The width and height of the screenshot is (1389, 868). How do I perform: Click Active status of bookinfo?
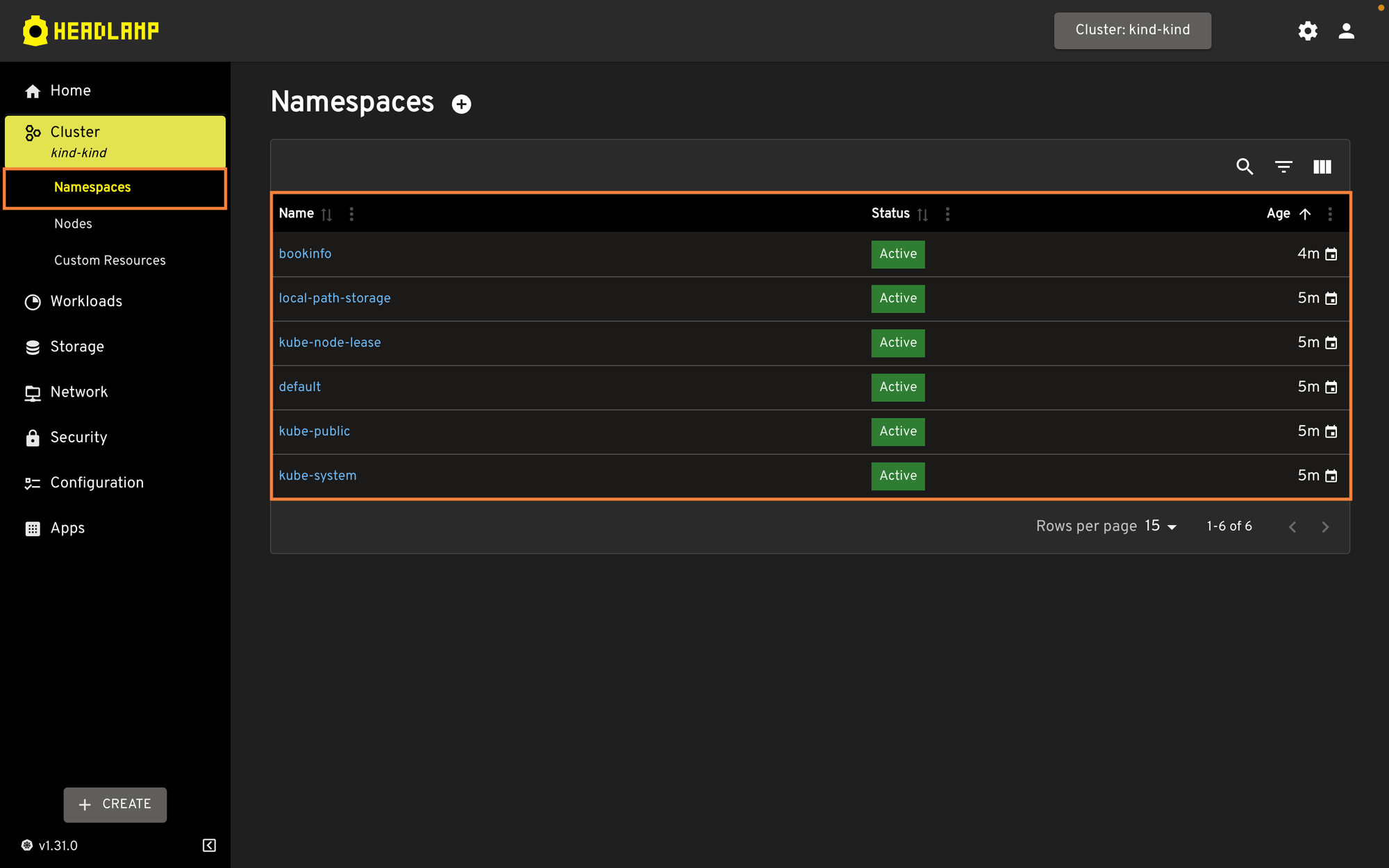pos(898,254)
